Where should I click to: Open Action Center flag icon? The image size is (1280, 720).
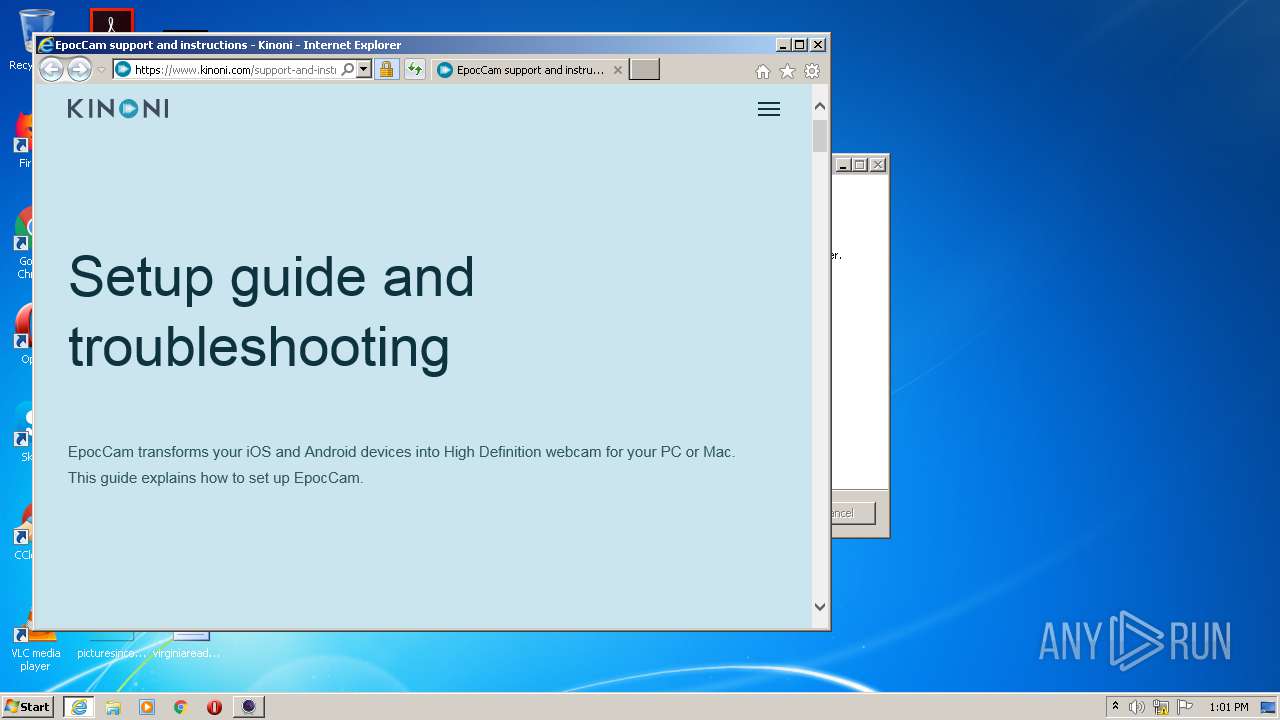click(1185, 707)
